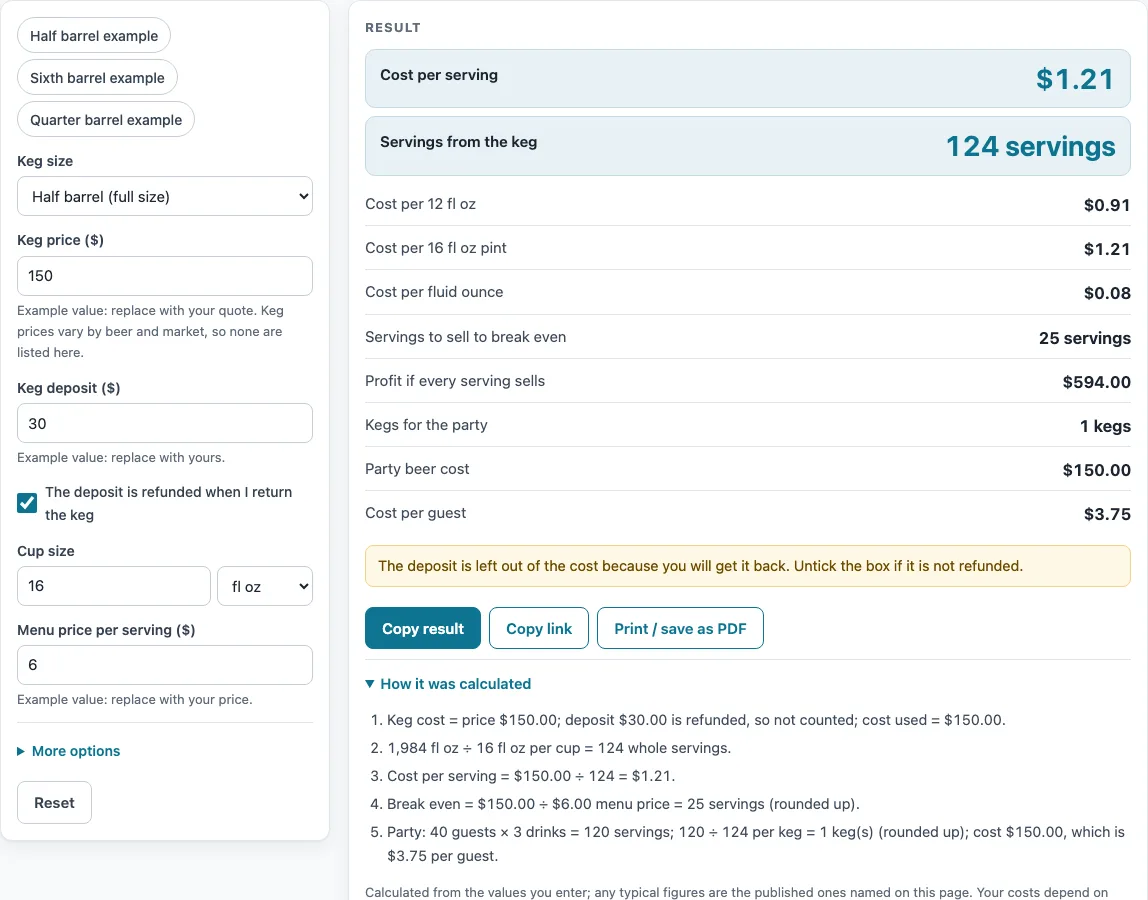Click the RESULT heading
Image resolution: width=1148 pixels, height=900 pixels.
(x=393, y=28)
